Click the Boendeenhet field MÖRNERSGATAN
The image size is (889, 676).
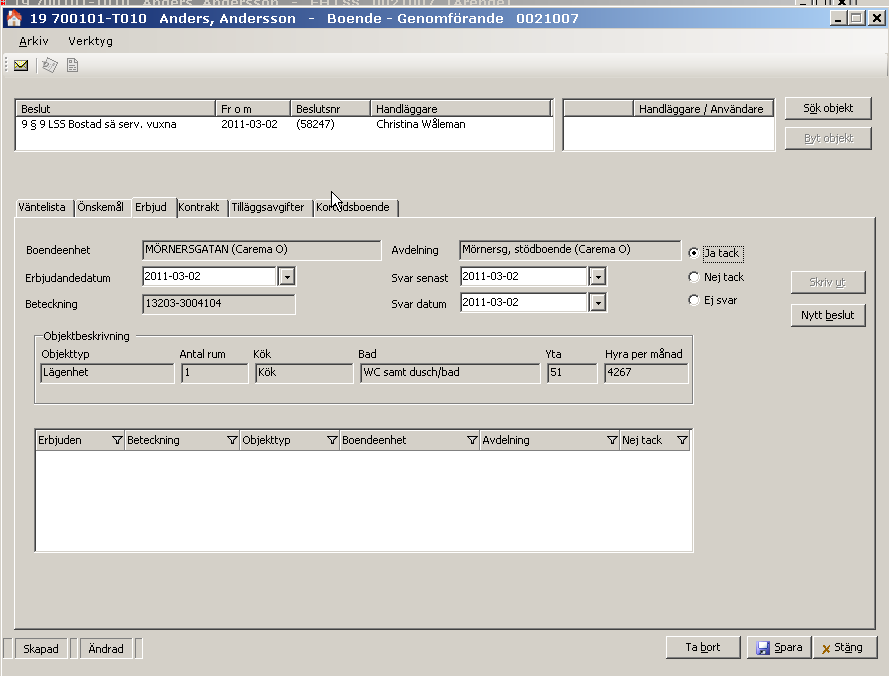point(261,250)
